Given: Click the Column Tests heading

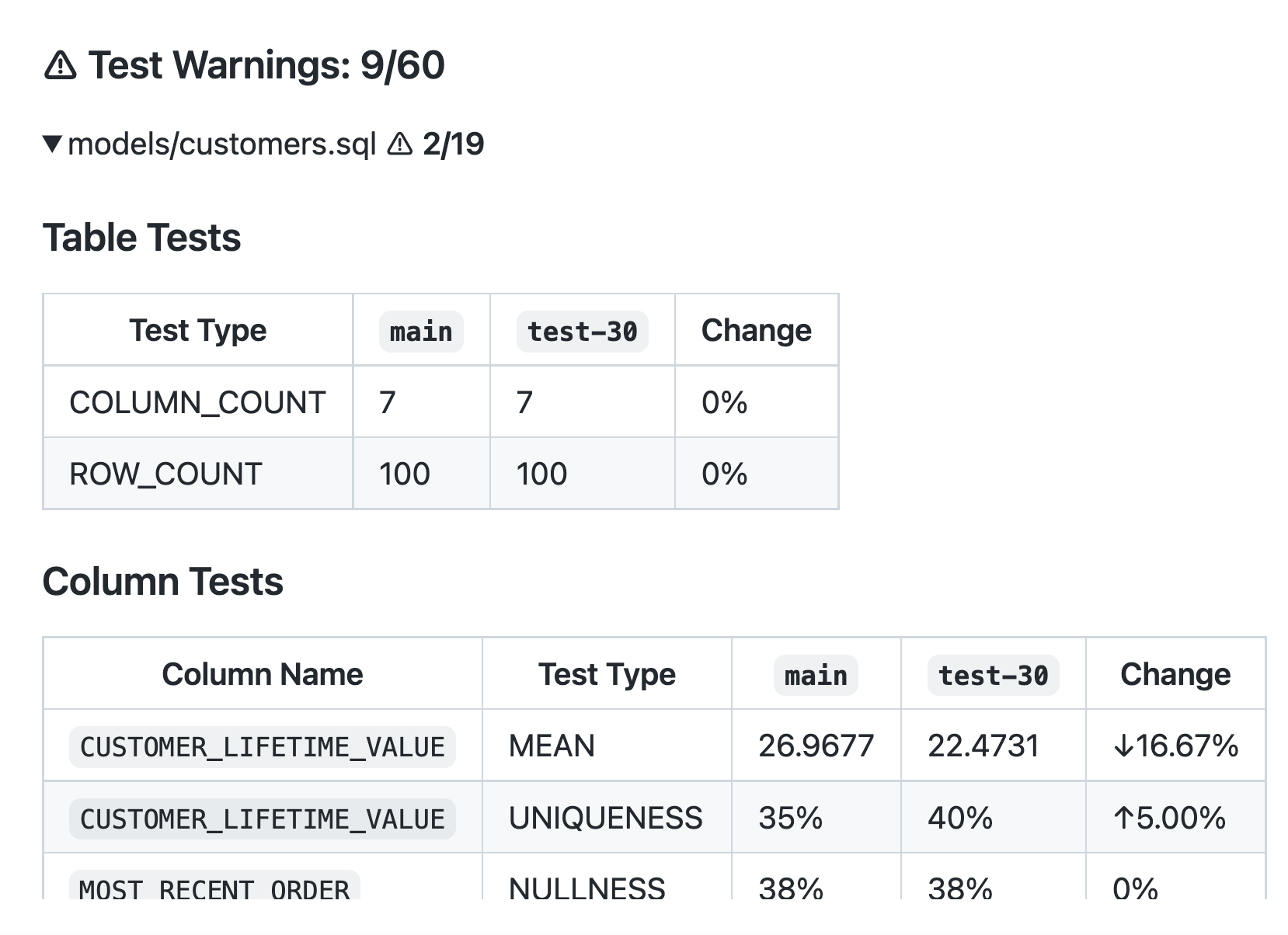Looking at the screenshot, I should (162, 582).
